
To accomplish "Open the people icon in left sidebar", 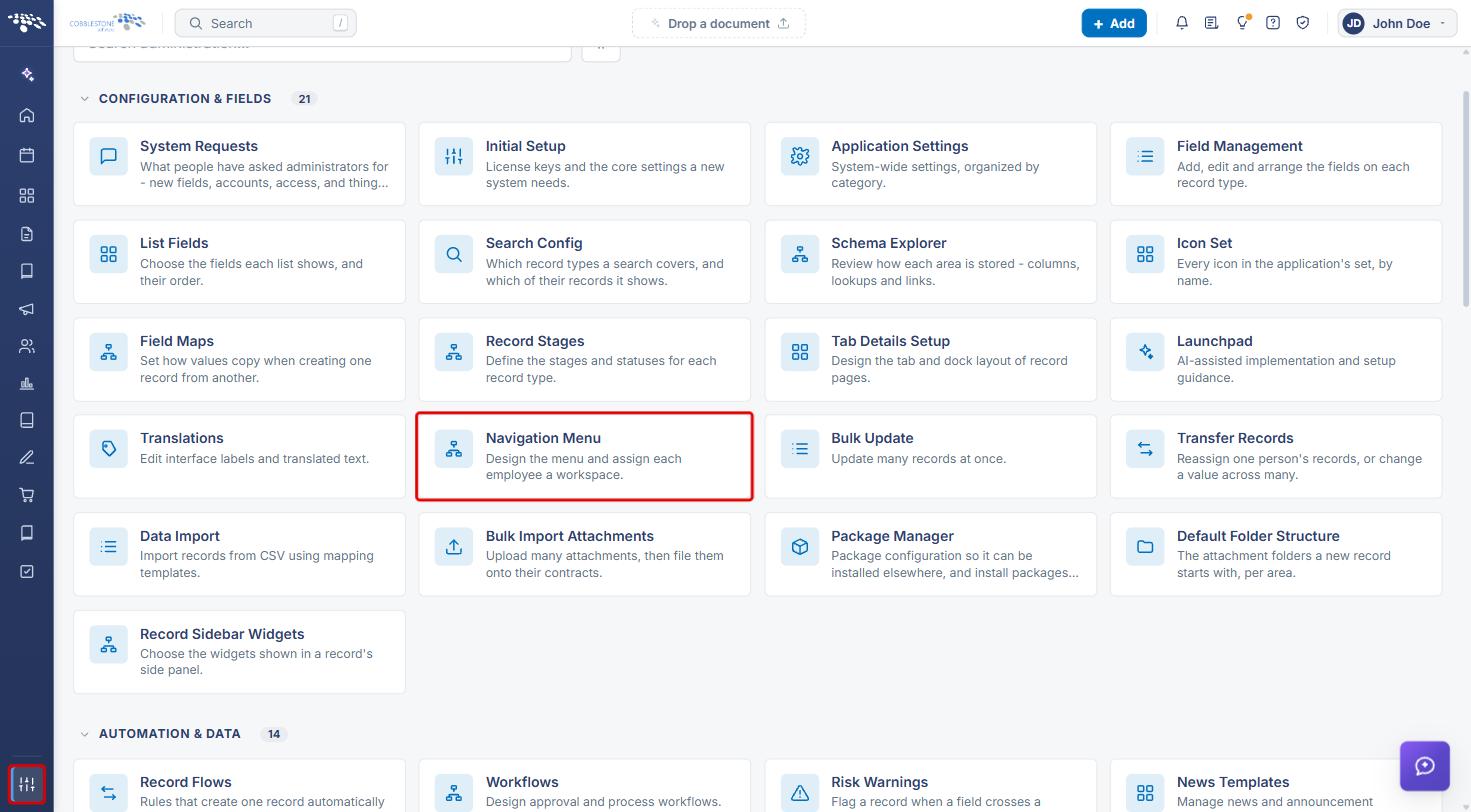I will pyautogui.click(x=27, y=347).
